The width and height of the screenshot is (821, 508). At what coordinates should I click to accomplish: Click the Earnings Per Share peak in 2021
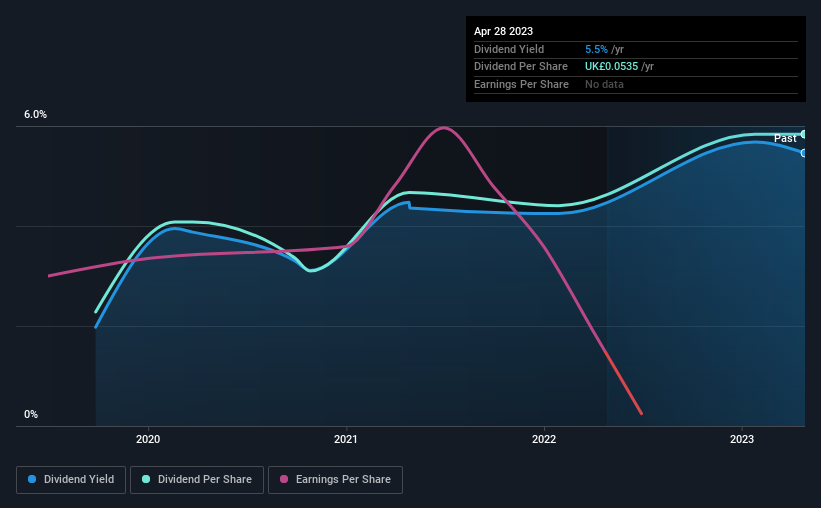click(444, 127)
